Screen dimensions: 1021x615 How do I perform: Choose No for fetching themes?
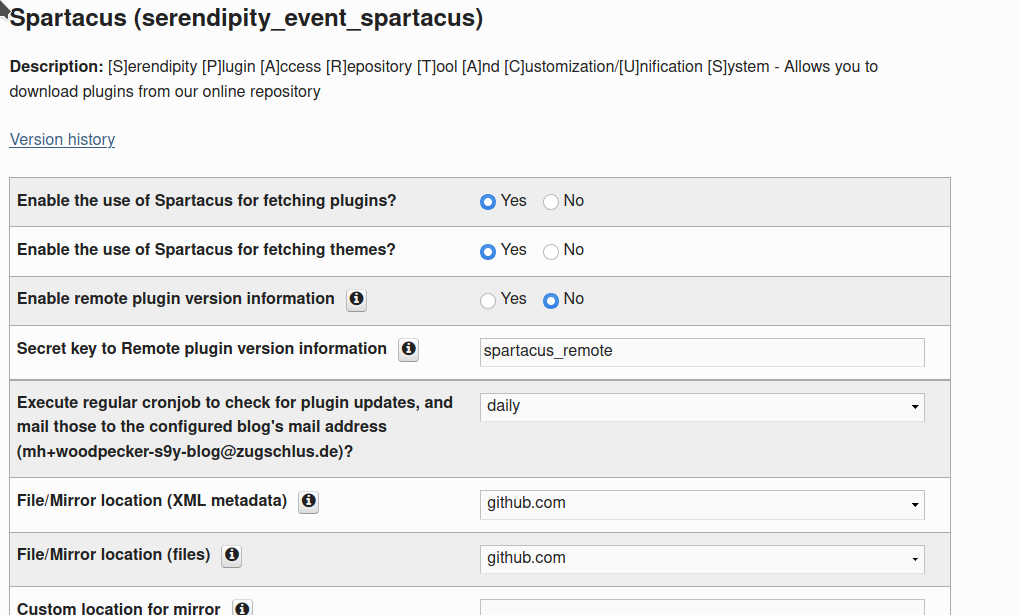pos(551,251)
